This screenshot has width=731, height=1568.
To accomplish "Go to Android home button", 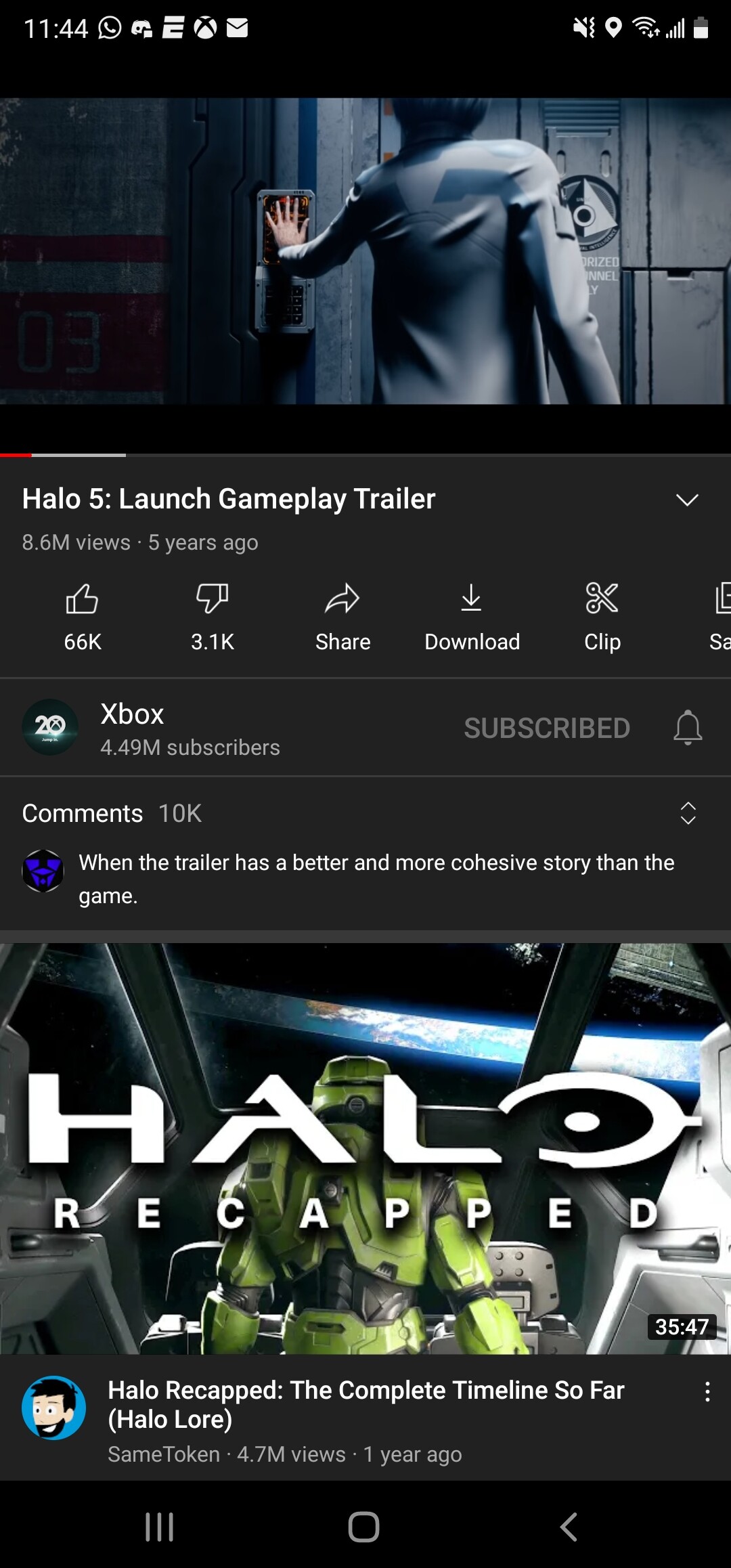I will pyautogui.click(x=363, y=1527).
